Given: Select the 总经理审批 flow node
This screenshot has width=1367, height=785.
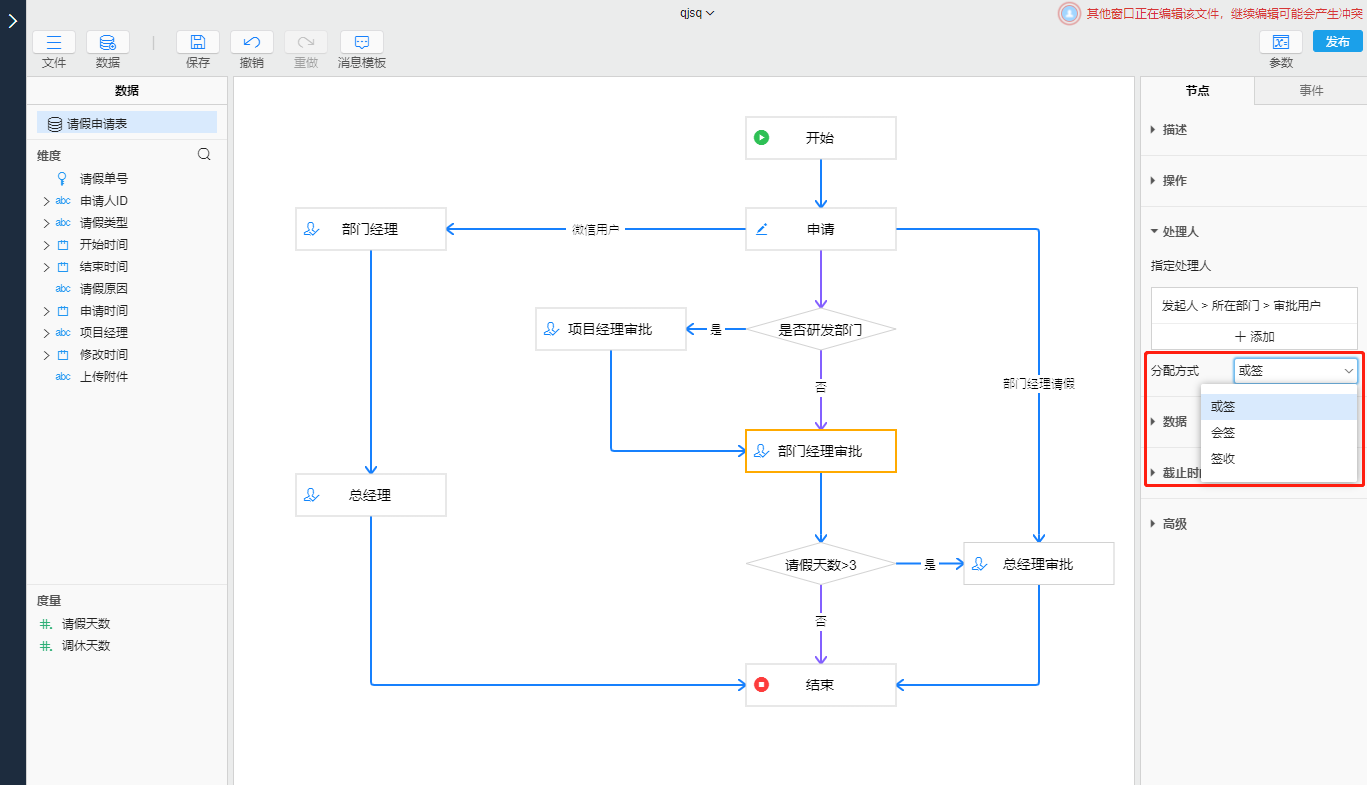Looking at the screenshot, I should click(x=1038, y=564).
